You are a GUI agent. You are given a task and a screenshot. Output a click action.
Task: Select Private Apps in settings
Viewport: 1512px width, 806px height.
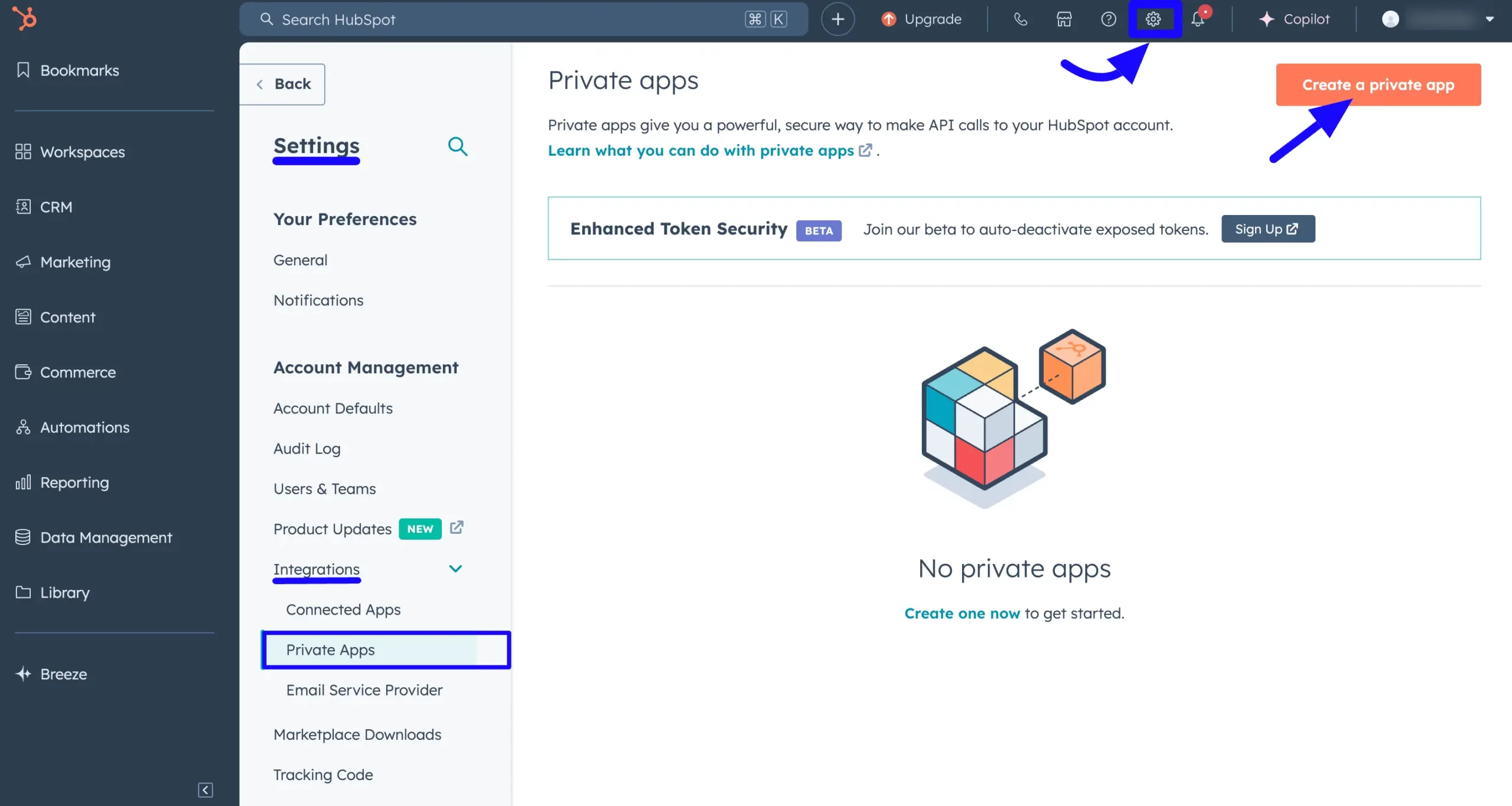[386, 650]
